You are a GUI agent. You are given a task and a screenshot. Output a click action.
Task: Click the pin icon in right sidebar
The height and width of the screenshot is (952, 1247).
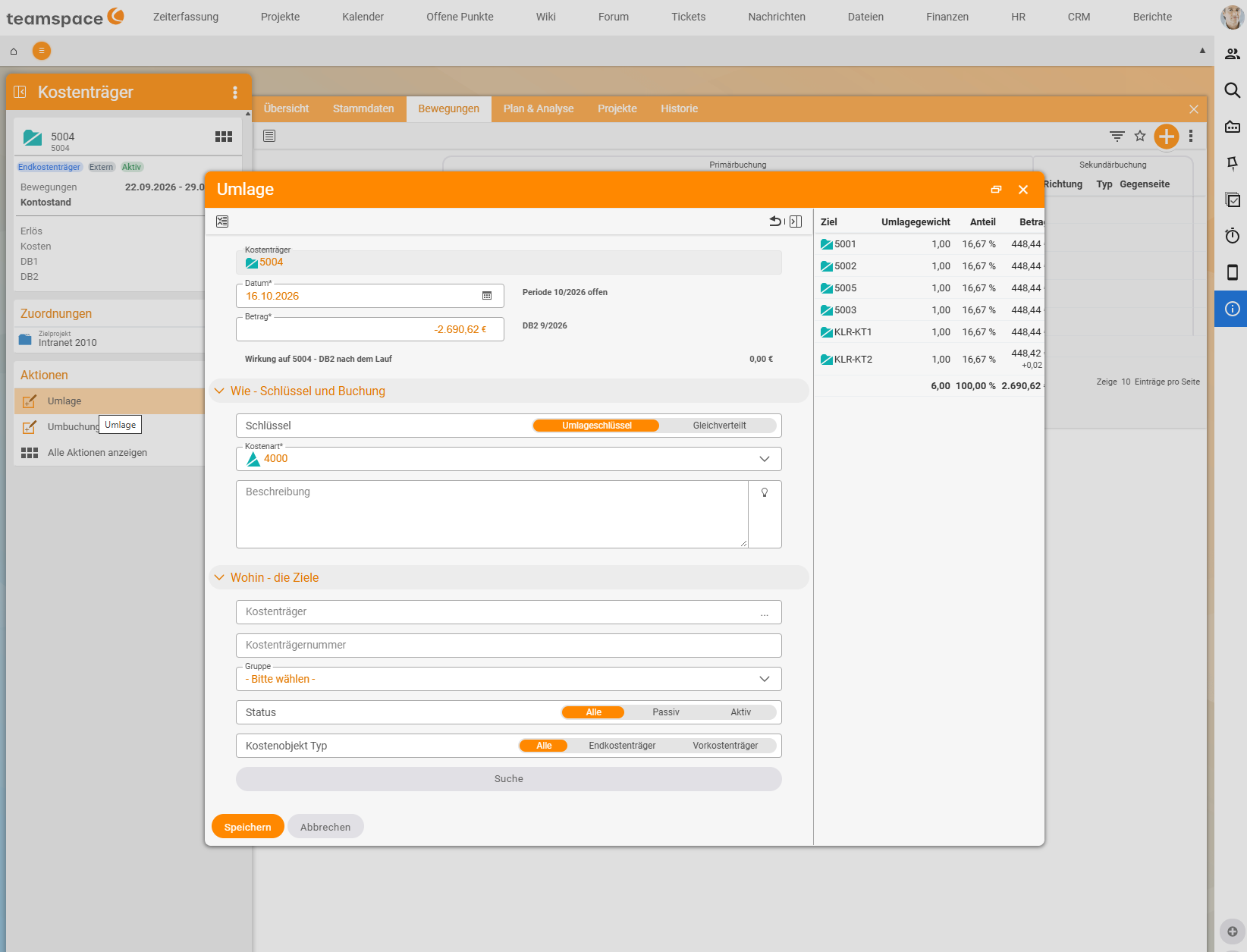[x=1233, y=163]
